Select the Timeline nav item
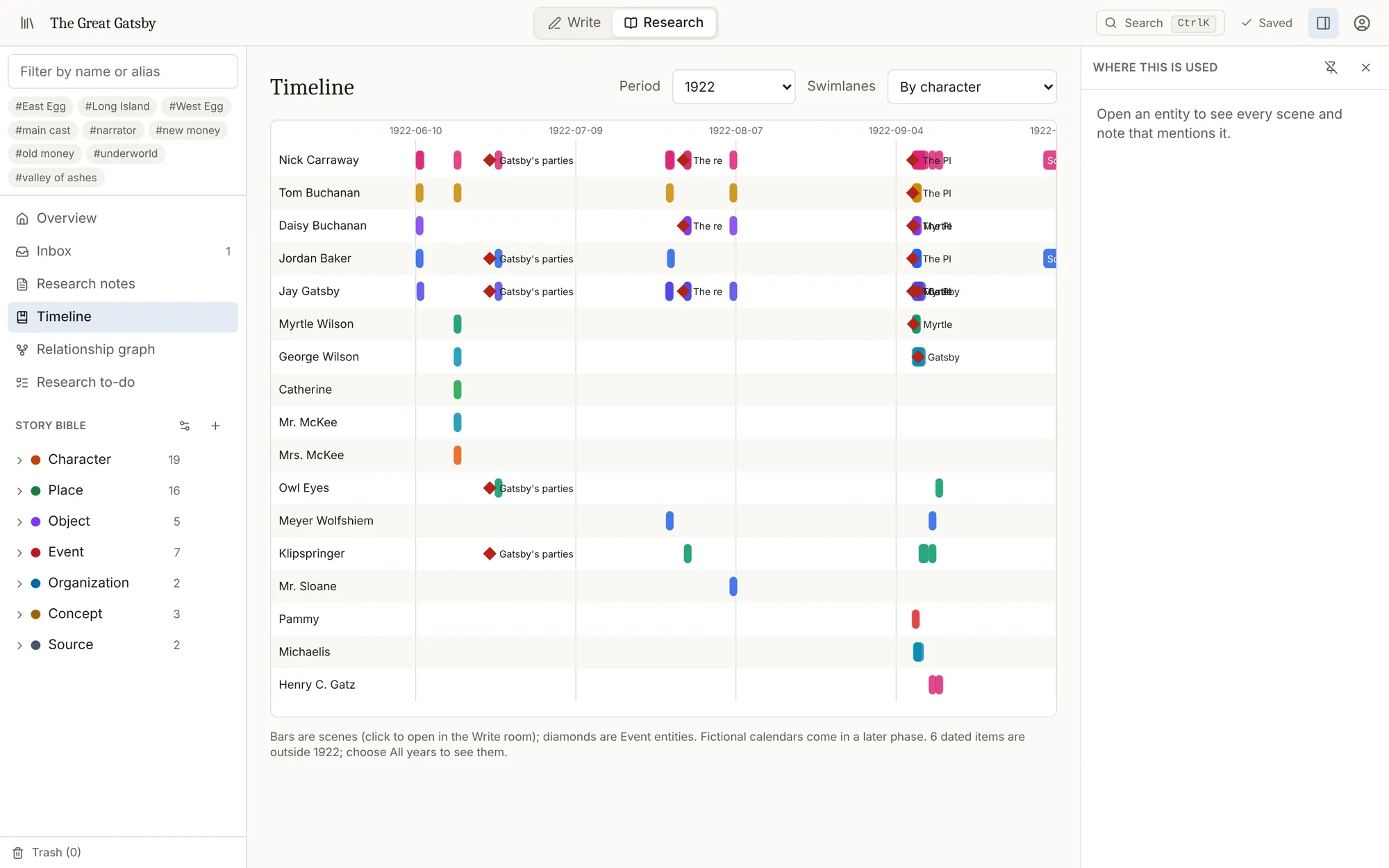The image size is (1389, 868). tap(123, 317)
